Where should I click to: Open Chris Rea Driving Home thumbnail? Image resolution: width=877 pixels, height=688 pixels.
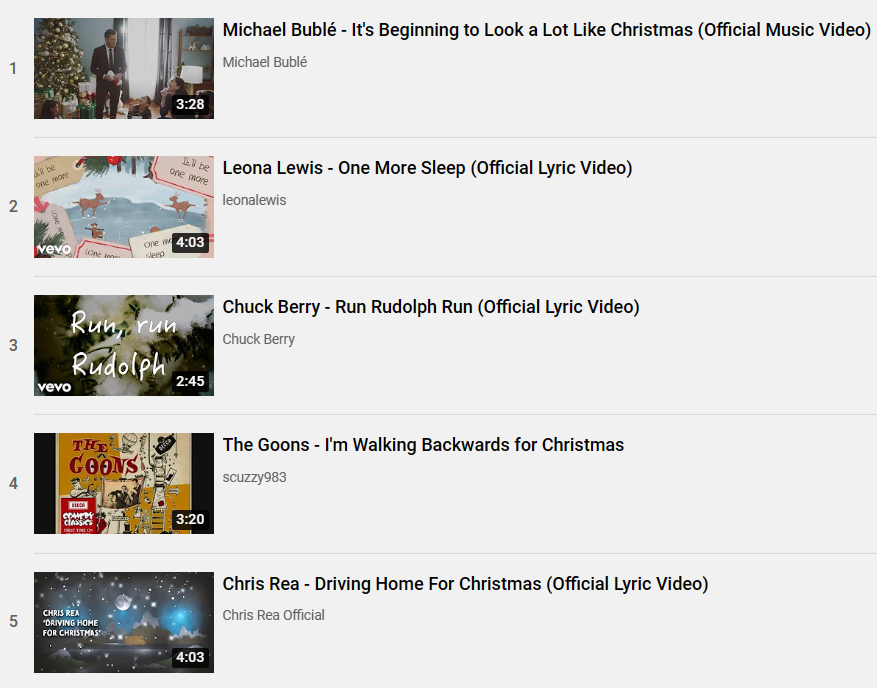pyautogui.click(x=124, y=622)
